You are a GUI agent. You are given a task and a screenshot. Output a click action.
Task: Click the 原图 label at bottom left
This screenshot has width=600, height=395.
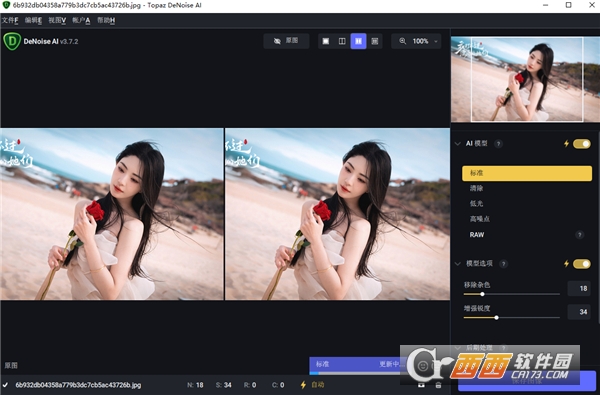11,366
